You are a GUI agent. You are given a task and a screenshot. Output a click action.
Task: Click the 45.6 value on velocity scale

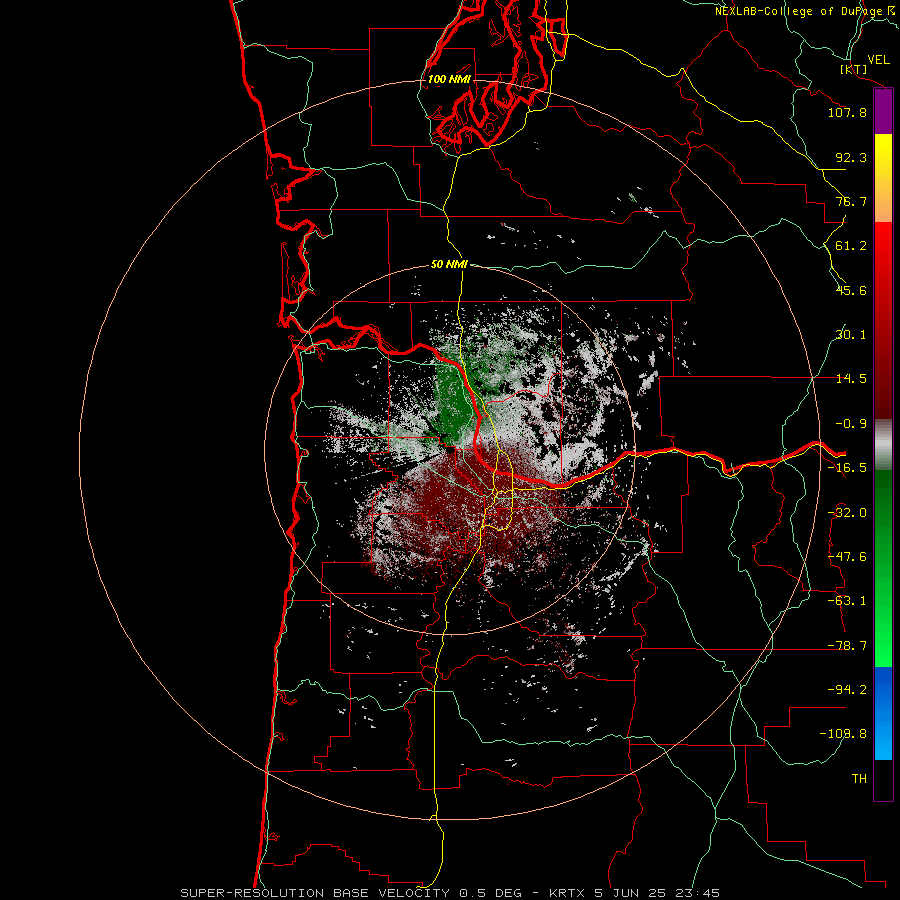pyautogui.click(x=851, y=290)
